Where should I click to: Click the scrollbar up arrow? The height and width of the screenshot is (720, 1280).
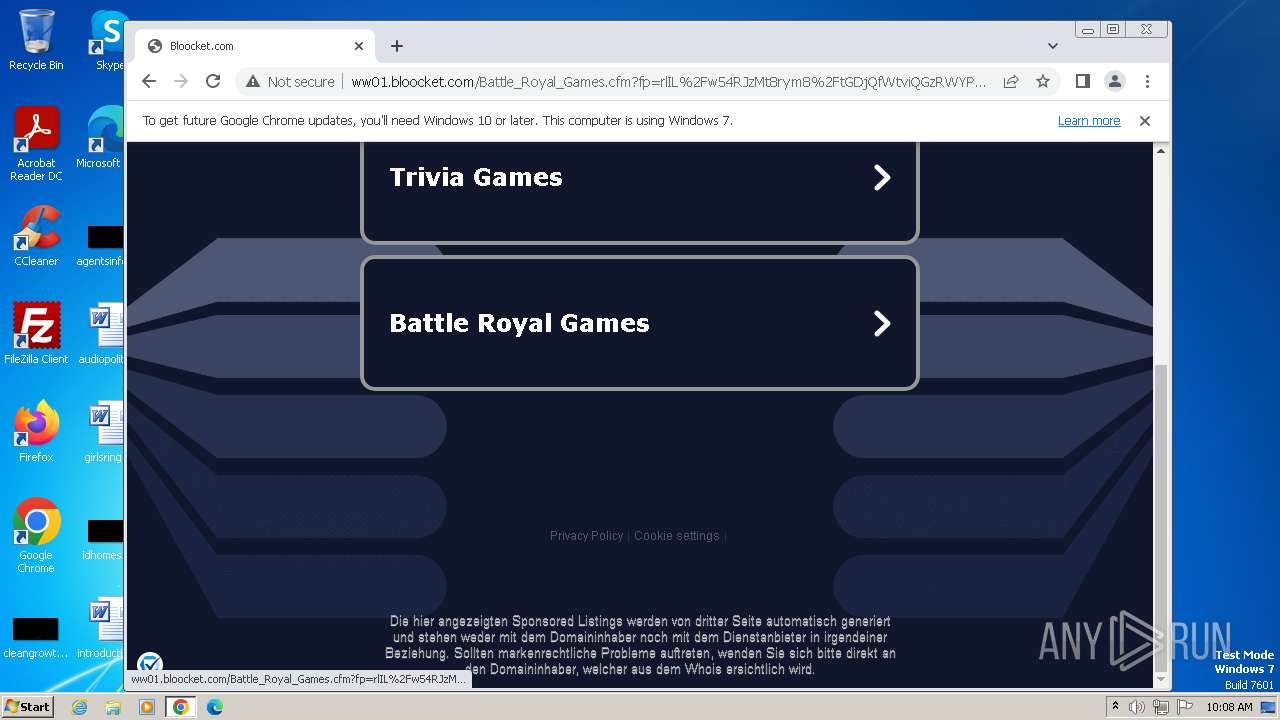[x=1161, y=150]
